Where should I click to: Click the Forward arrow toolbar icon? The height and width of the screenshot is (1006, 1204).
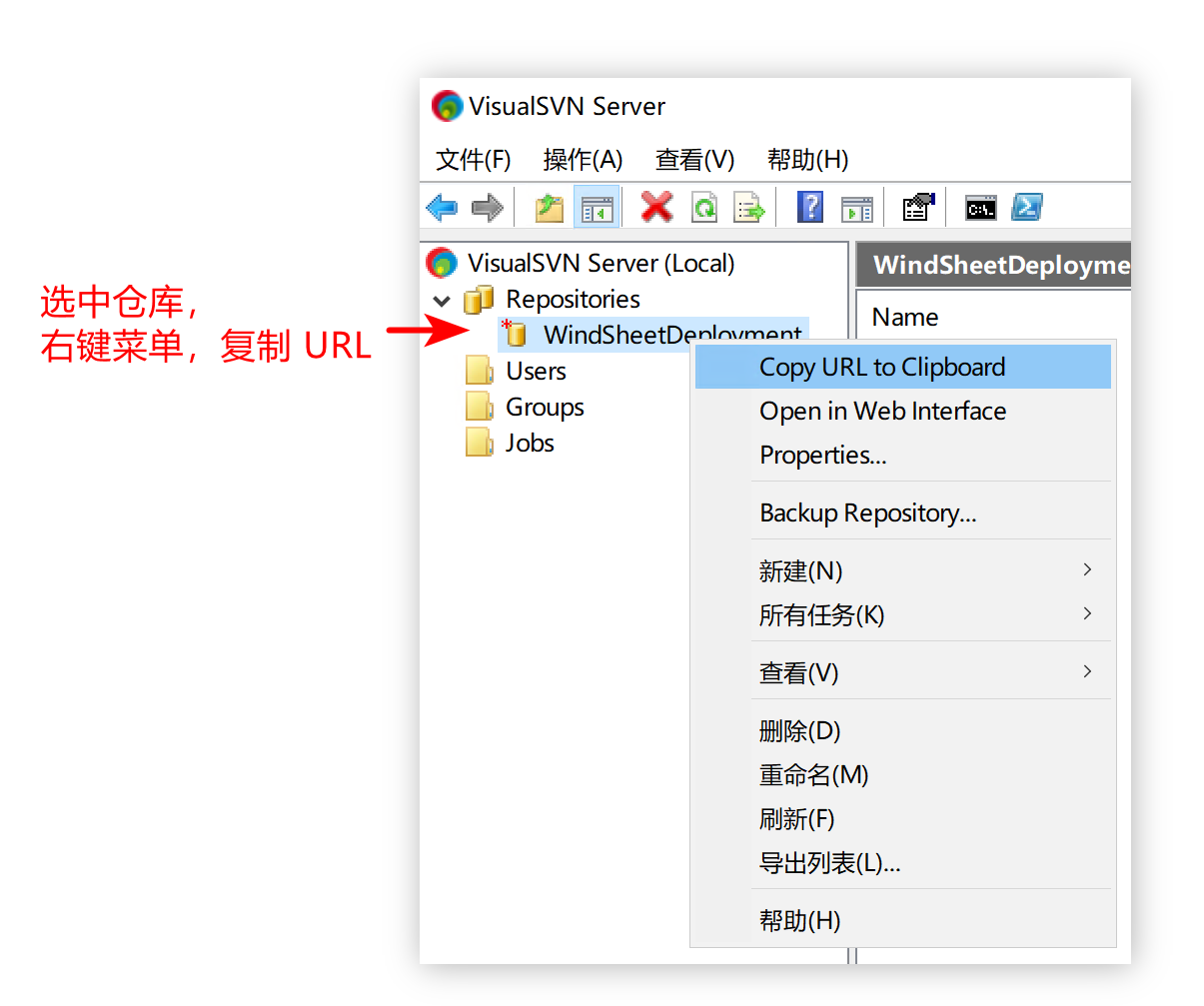[x=488, y=208]
